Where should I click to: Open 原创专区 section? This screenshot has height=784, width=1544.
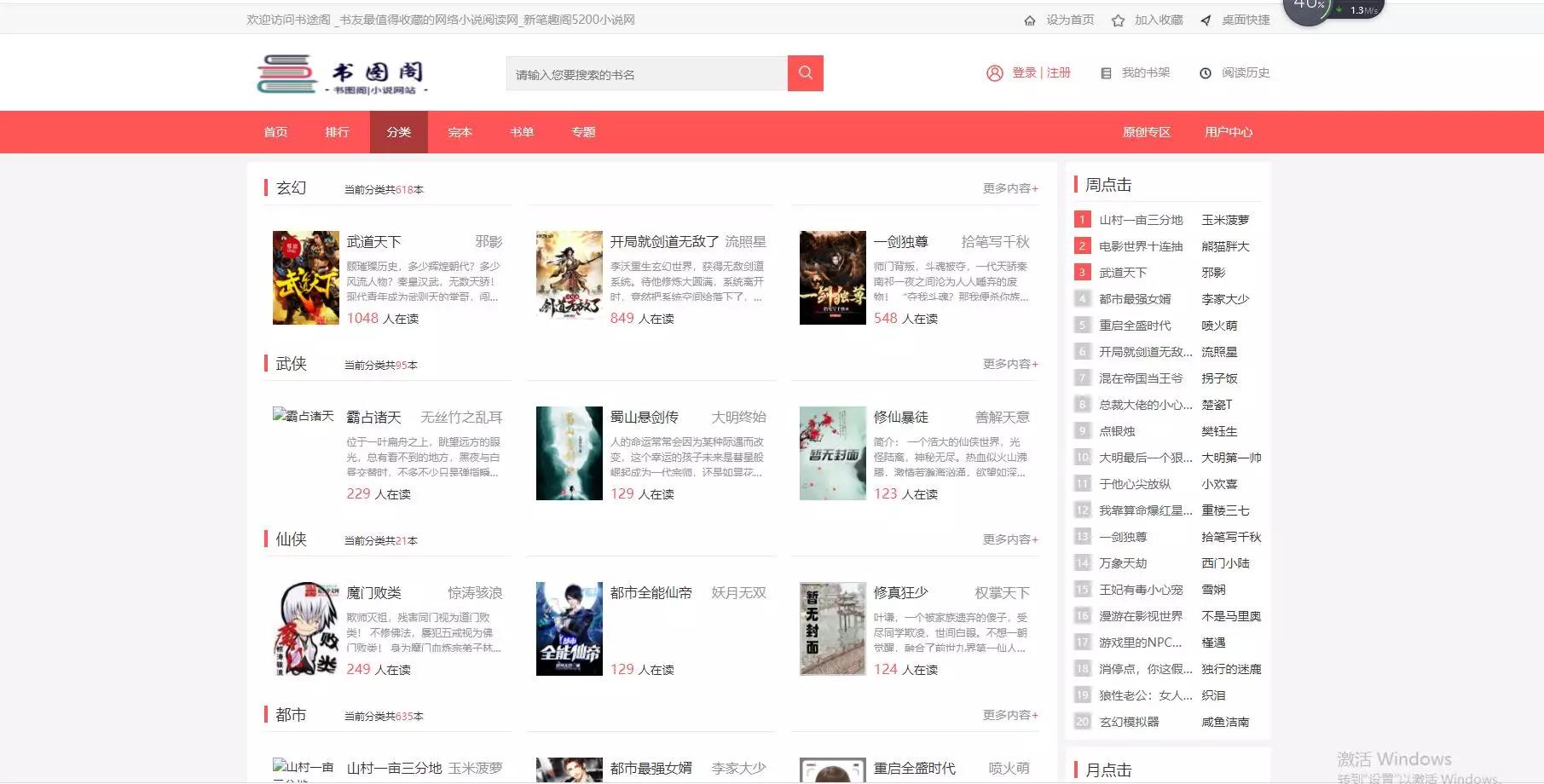(x=1147, y=132)
